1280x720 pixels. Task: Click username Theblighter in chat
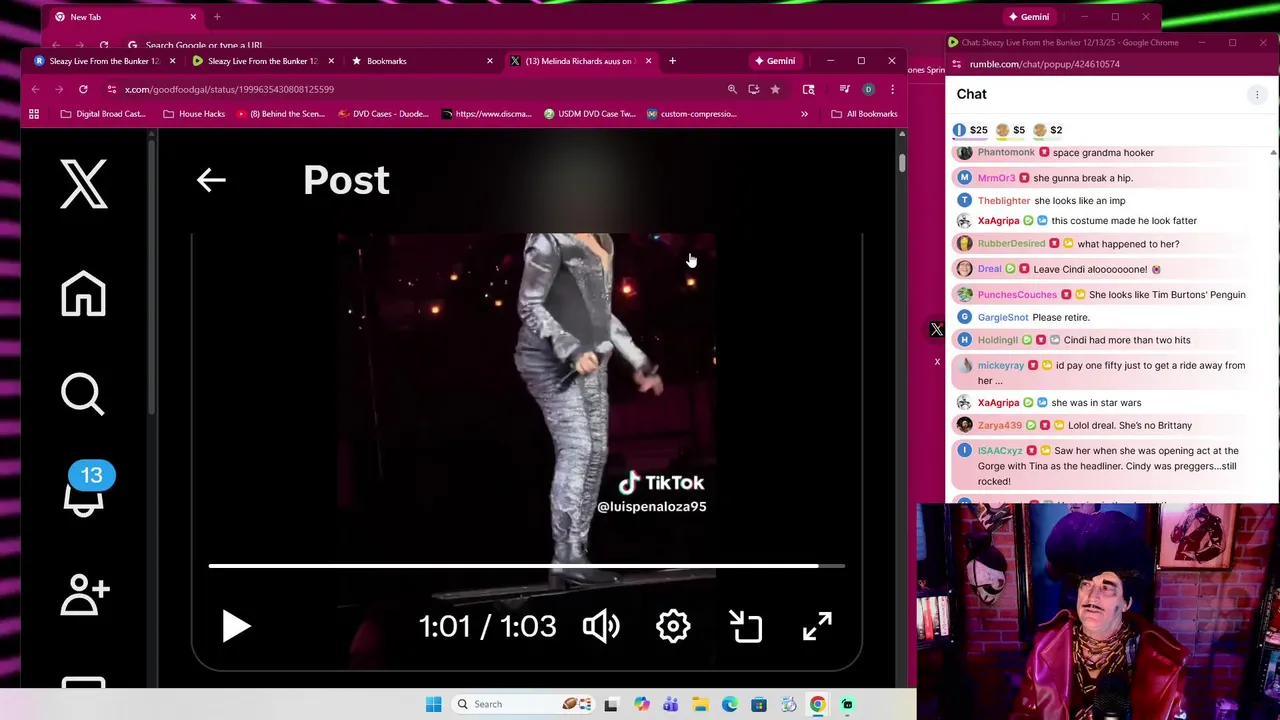click(x=1003, y=201)
